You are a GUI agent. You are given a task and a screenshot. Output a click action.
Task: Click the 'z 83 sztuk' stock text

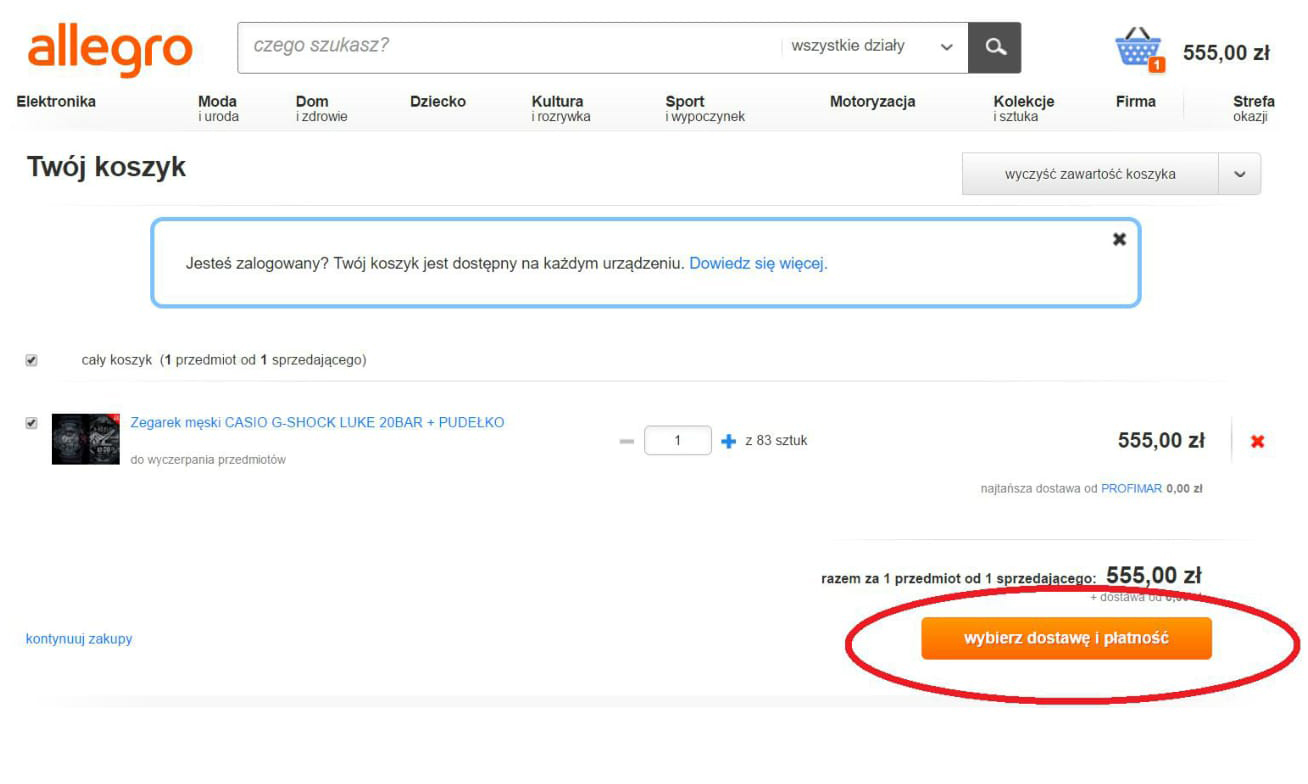coord(776,440)
